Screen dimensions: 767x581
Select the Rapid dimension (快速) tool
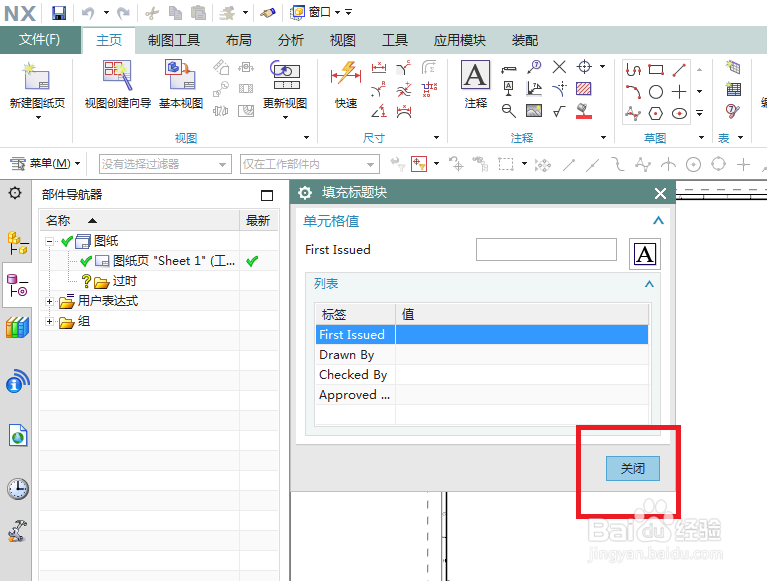point(346,84)
